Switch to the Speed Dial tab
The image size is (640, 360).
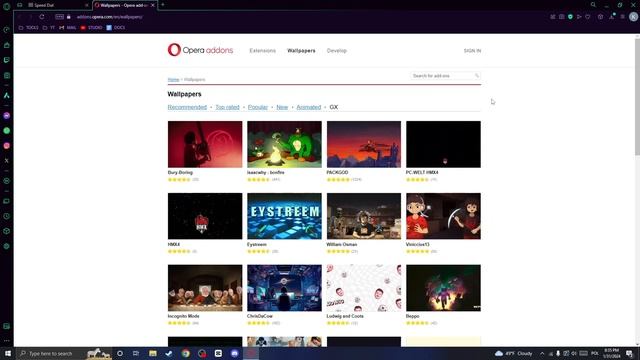click(57, 5)
